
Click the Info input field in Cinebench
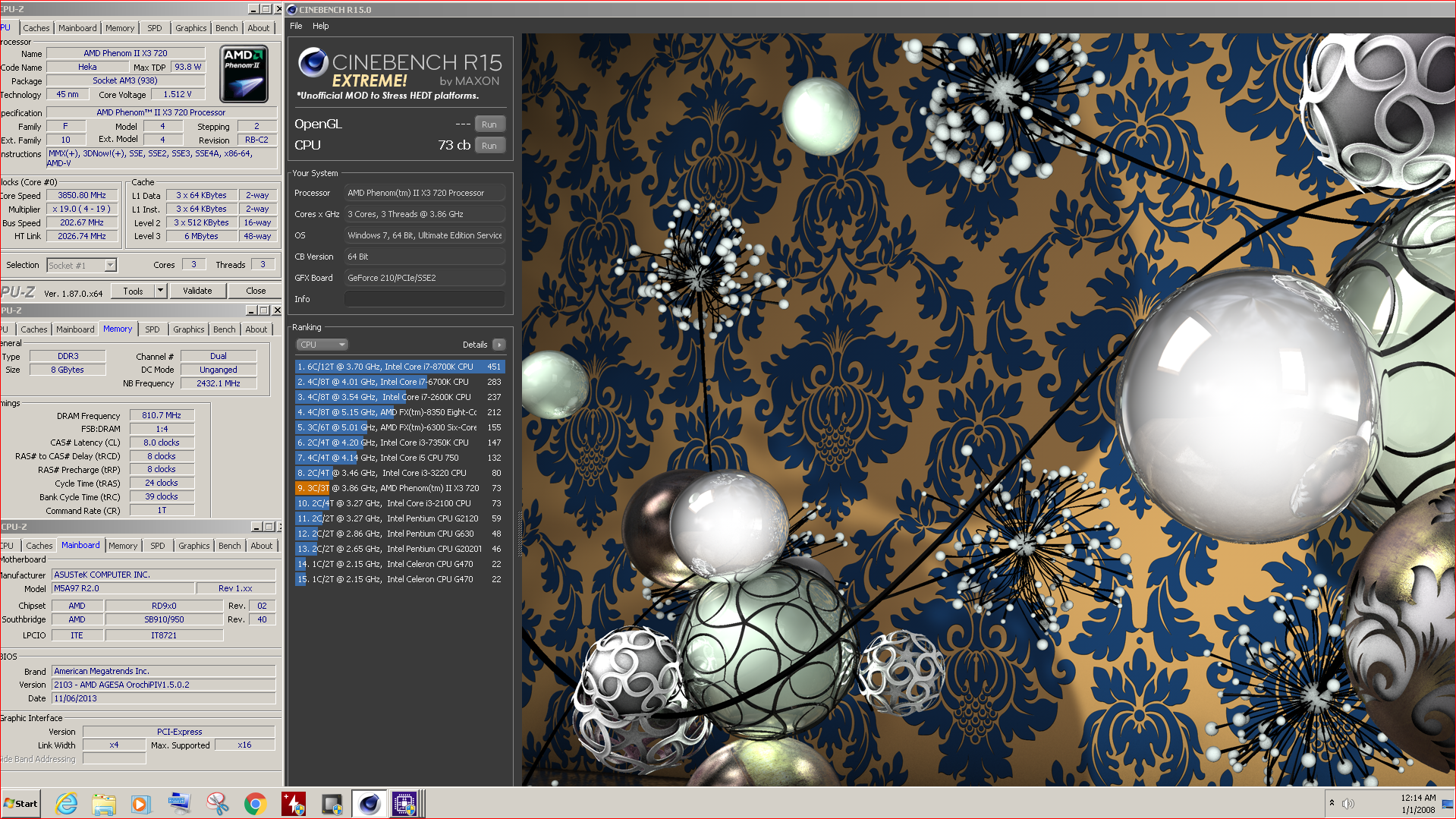pos(425,299)
